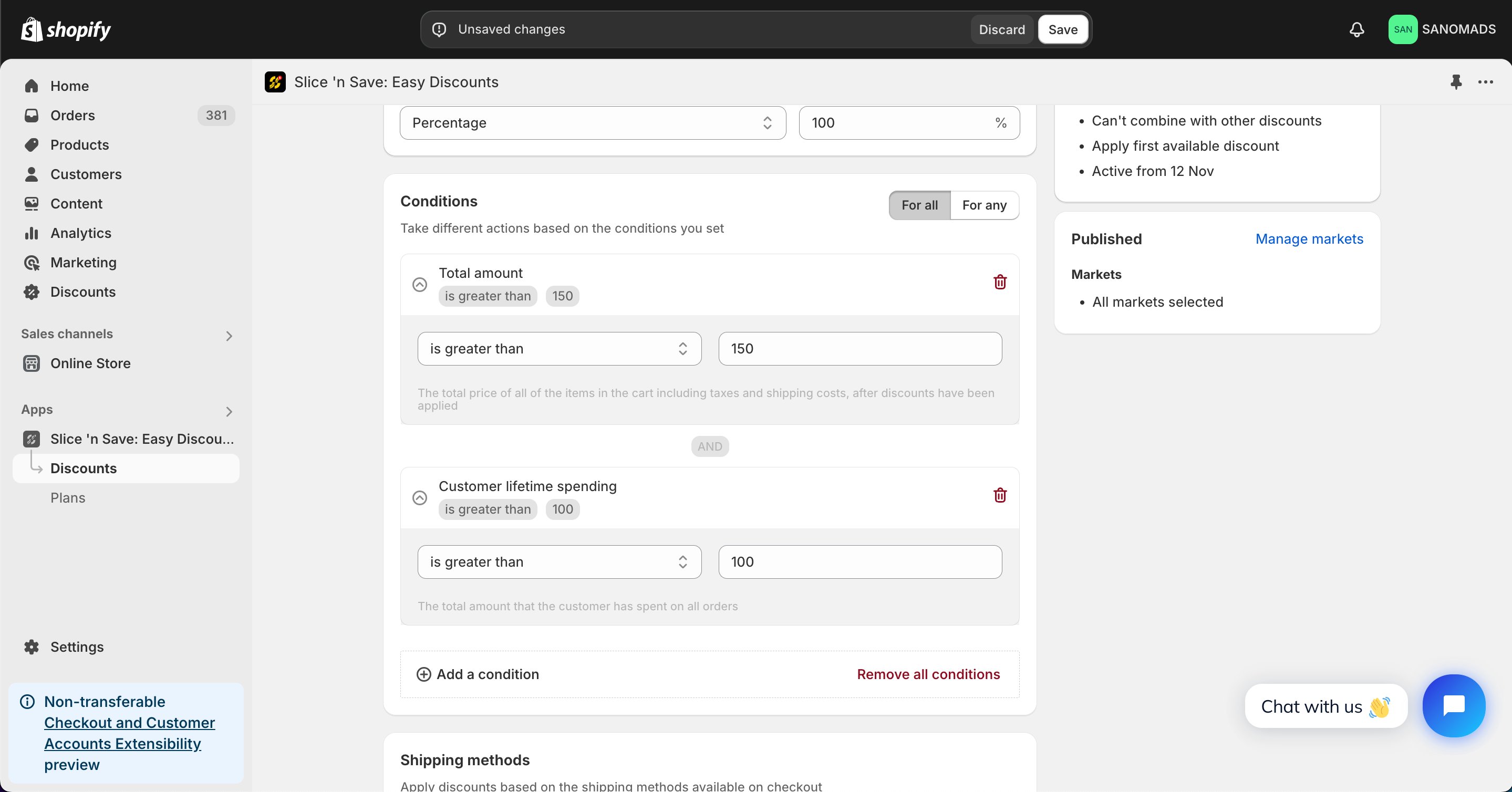Open Settings via the gear icon
Viewport: 1512px width, 792px height.
point(32,647)
